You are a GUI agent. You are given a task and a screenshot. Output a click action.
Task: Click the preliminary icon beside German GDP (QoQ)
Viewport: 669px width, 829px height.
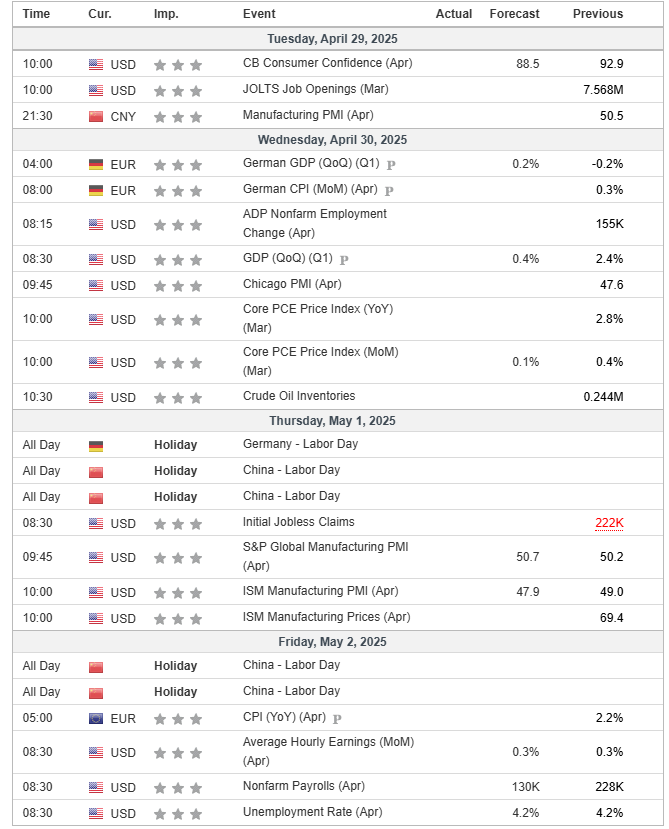click(391, 165)
